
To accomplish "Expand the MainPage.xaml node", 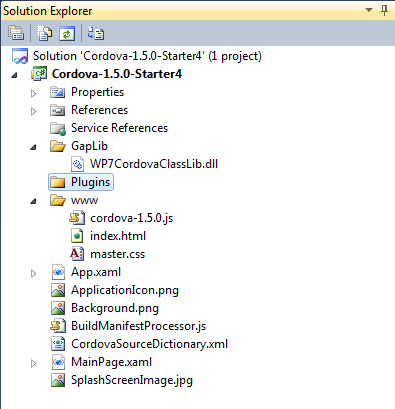I will coord(33,363).
